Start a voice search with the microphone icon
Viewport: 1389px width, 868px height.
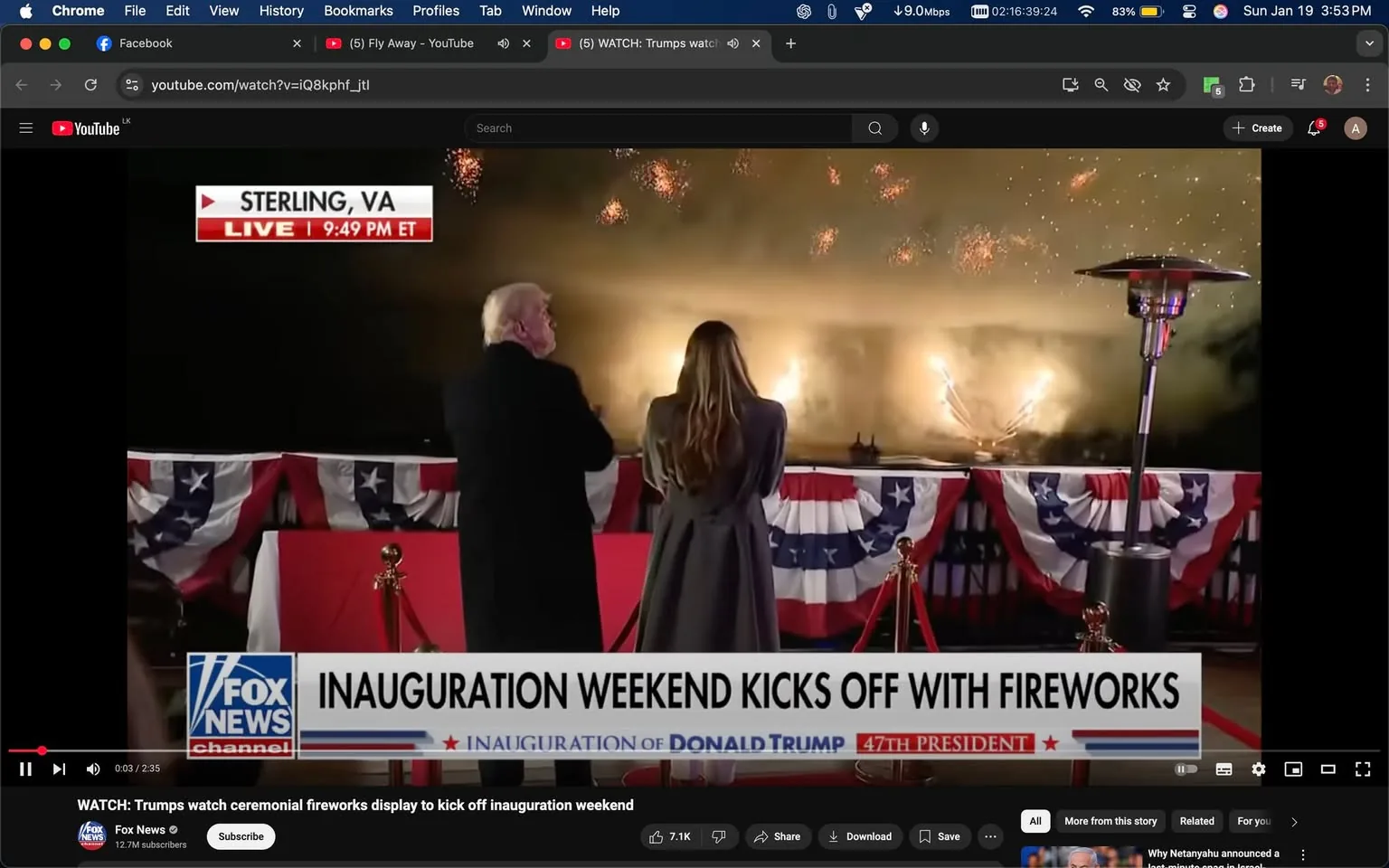(923, 127)
